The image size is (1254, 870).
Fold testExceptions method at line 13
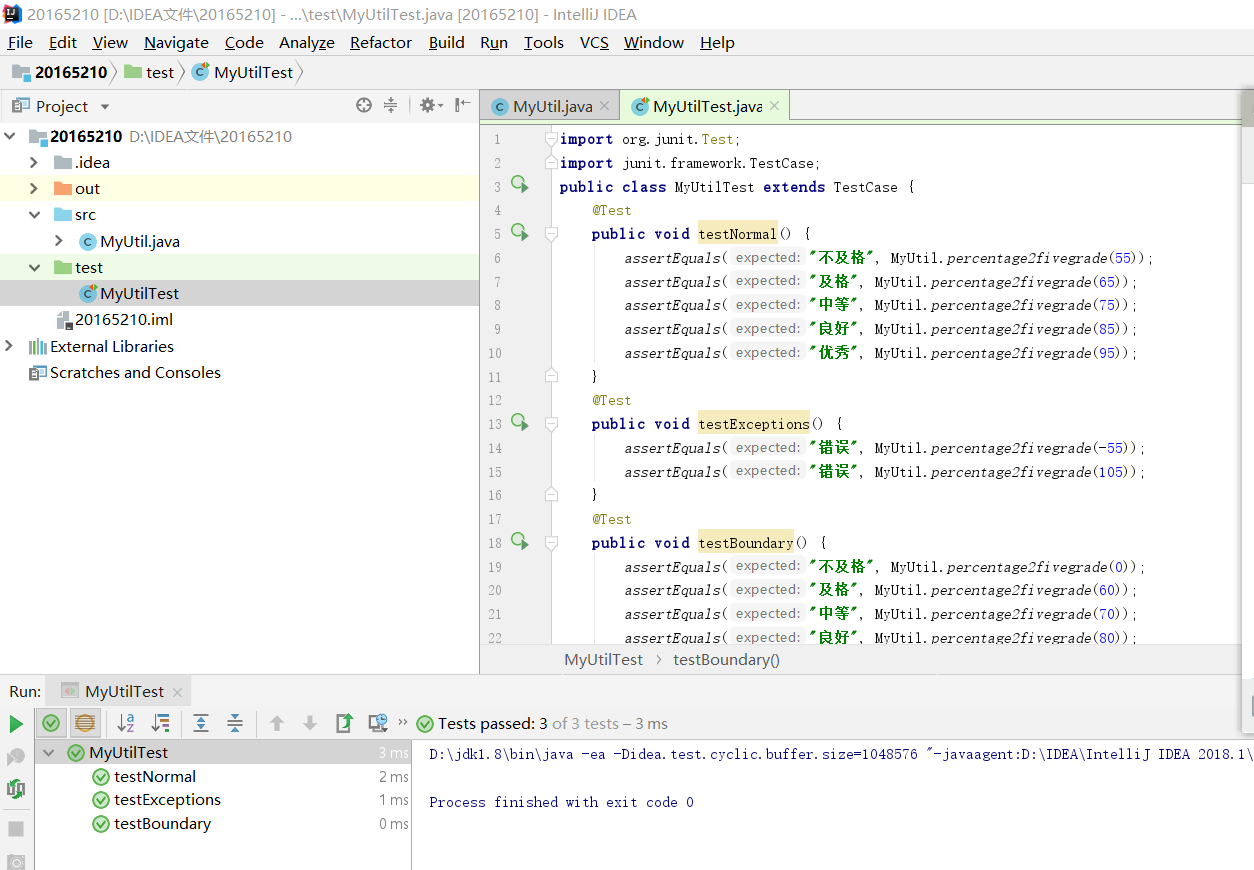coord(551,423)
